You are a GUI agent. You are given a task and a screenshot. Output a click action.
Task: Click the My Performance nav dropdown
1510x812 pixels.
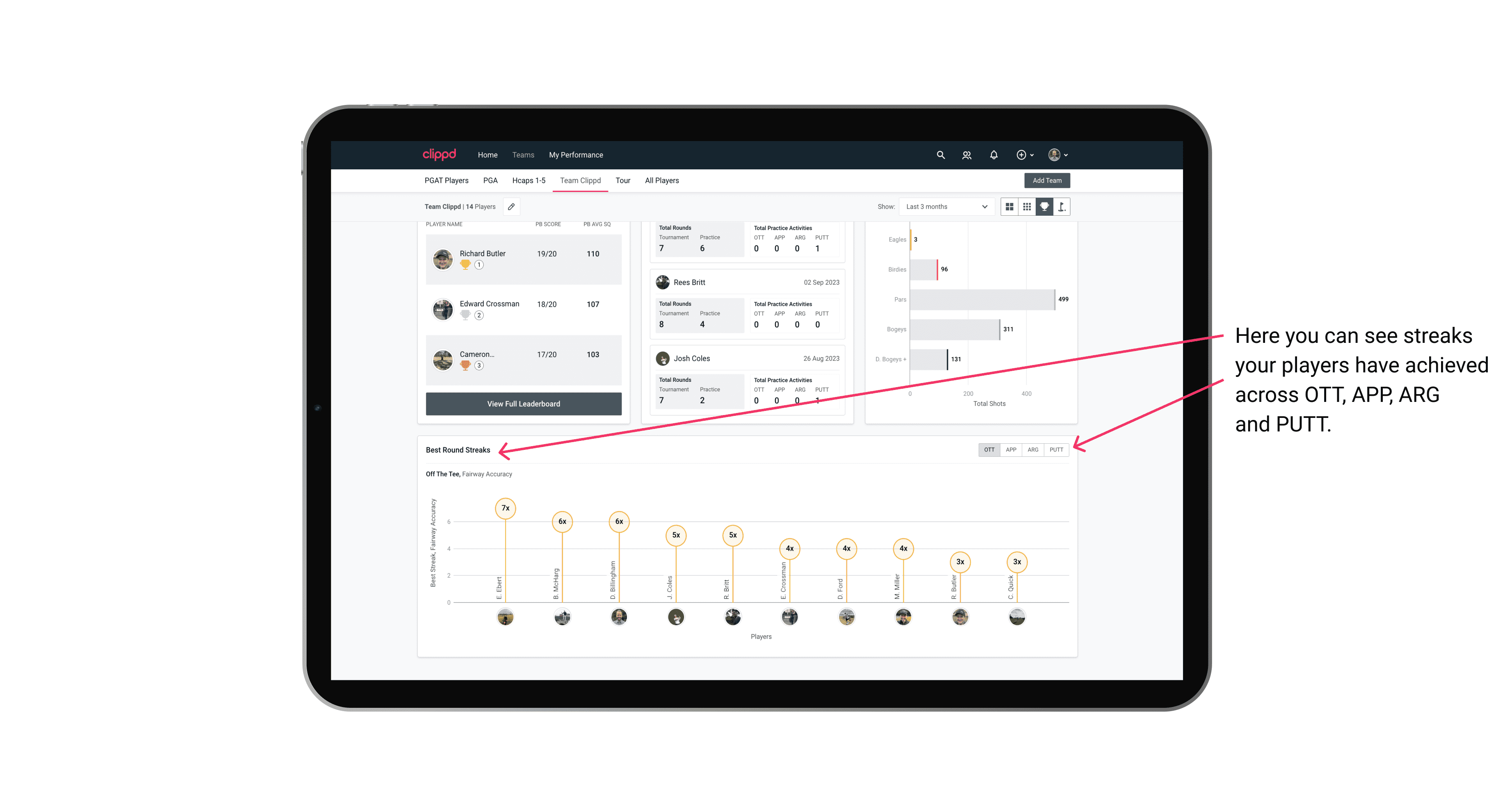[576, 155]
